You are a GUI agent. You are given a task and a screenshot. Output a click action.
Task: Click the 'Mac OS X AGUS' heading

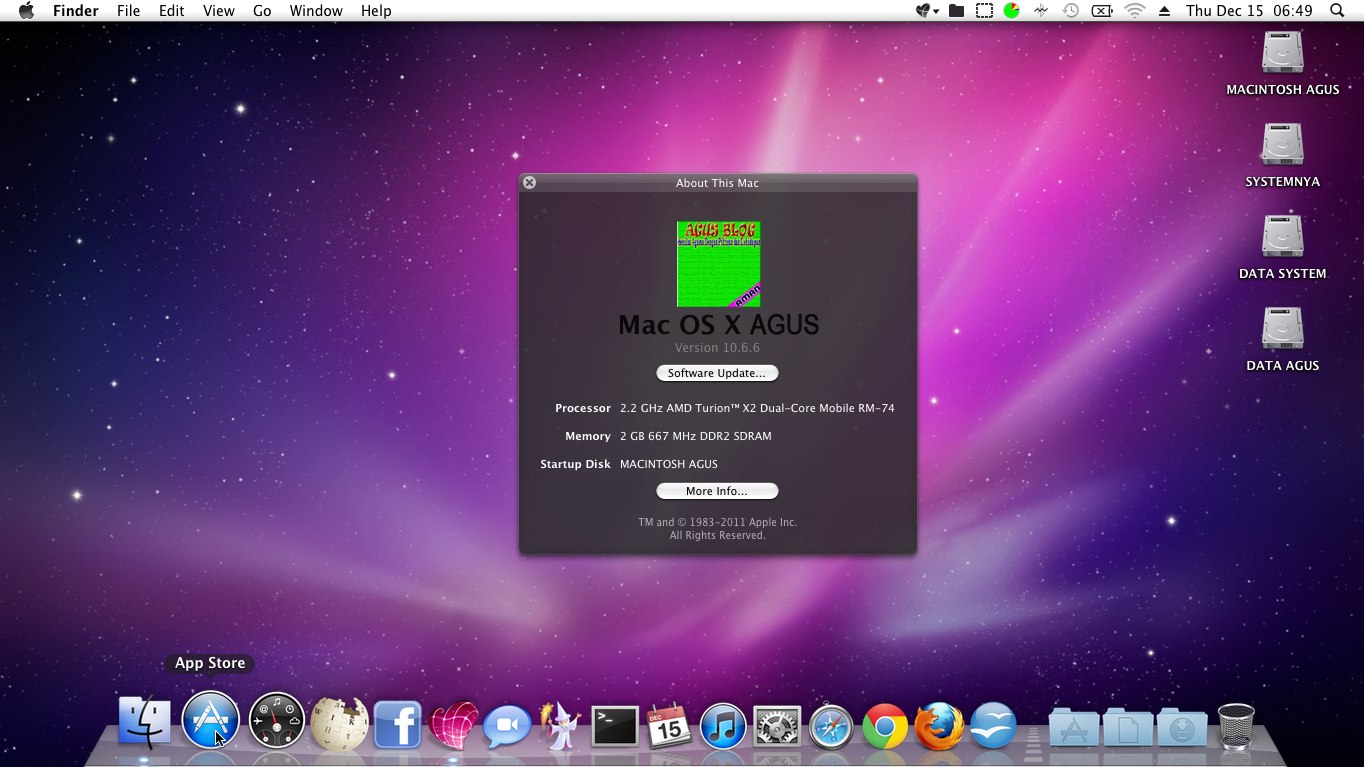[x=718, y=325]
